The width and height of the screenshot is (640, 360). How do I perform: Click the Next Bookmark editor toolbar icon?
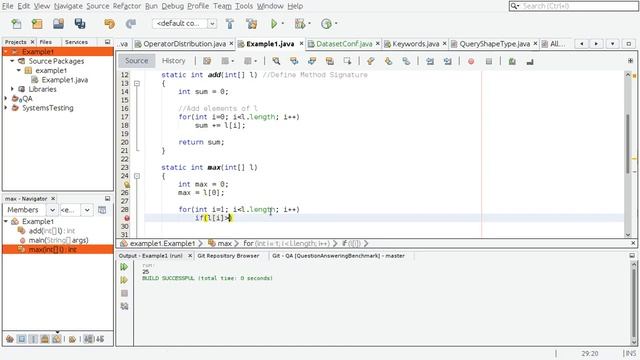click(x=388, y=61)
